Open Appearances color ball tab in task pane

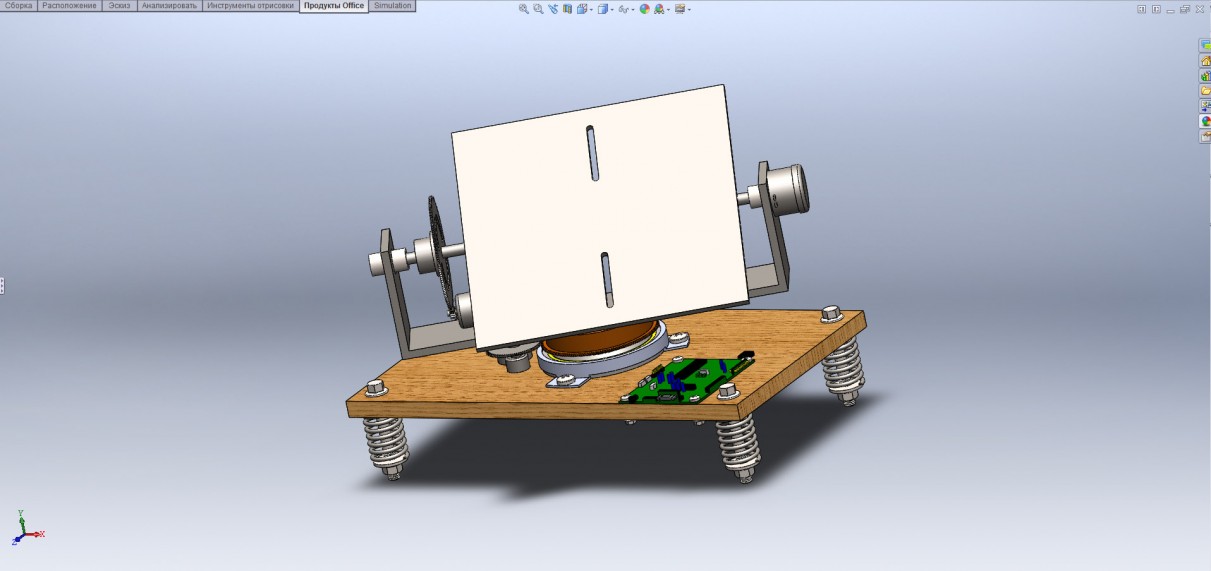tap(1205, 121)
